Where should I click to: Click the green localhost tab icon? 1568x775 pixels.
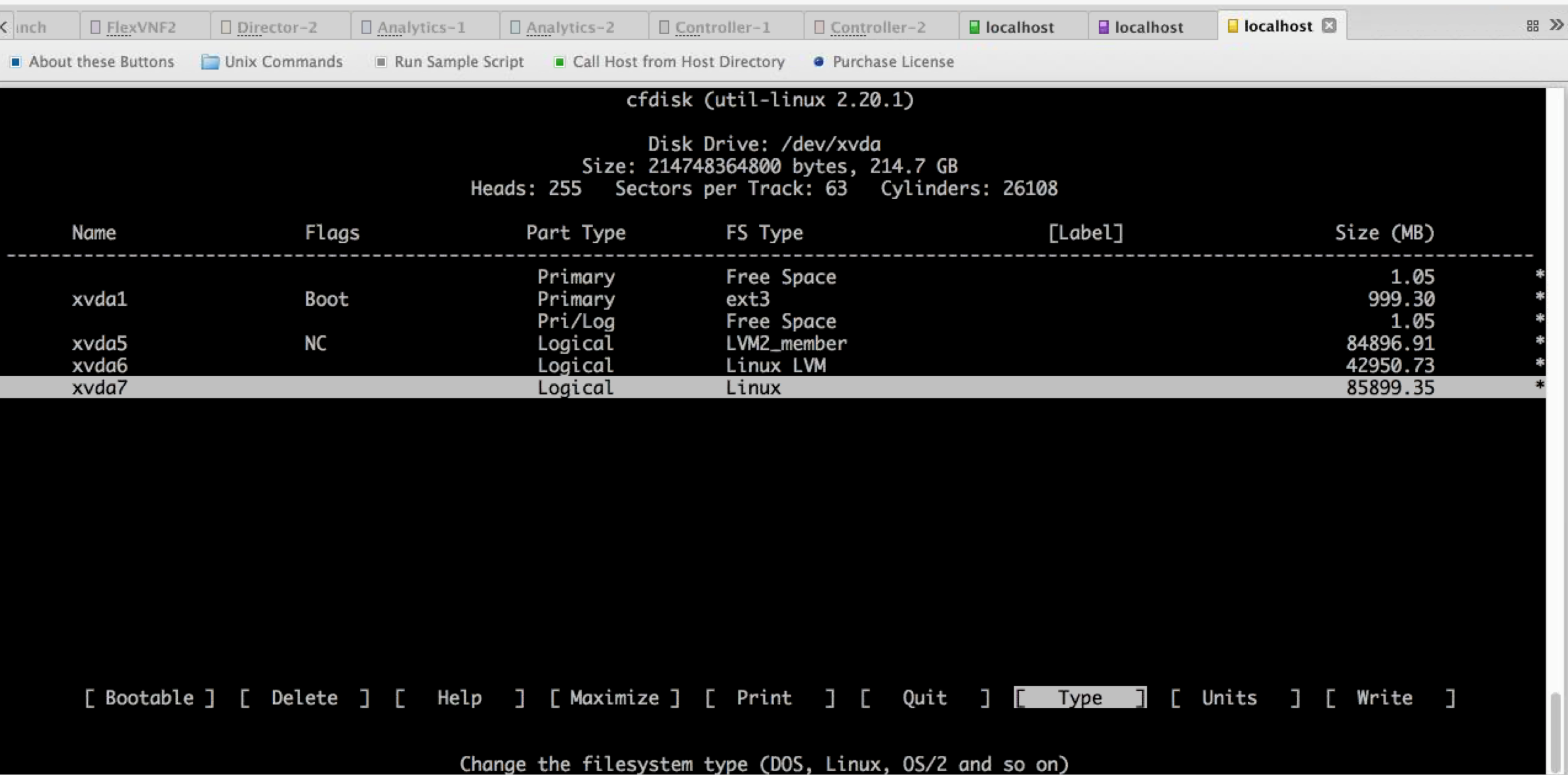pyautogui.click(x=974, y=27)
